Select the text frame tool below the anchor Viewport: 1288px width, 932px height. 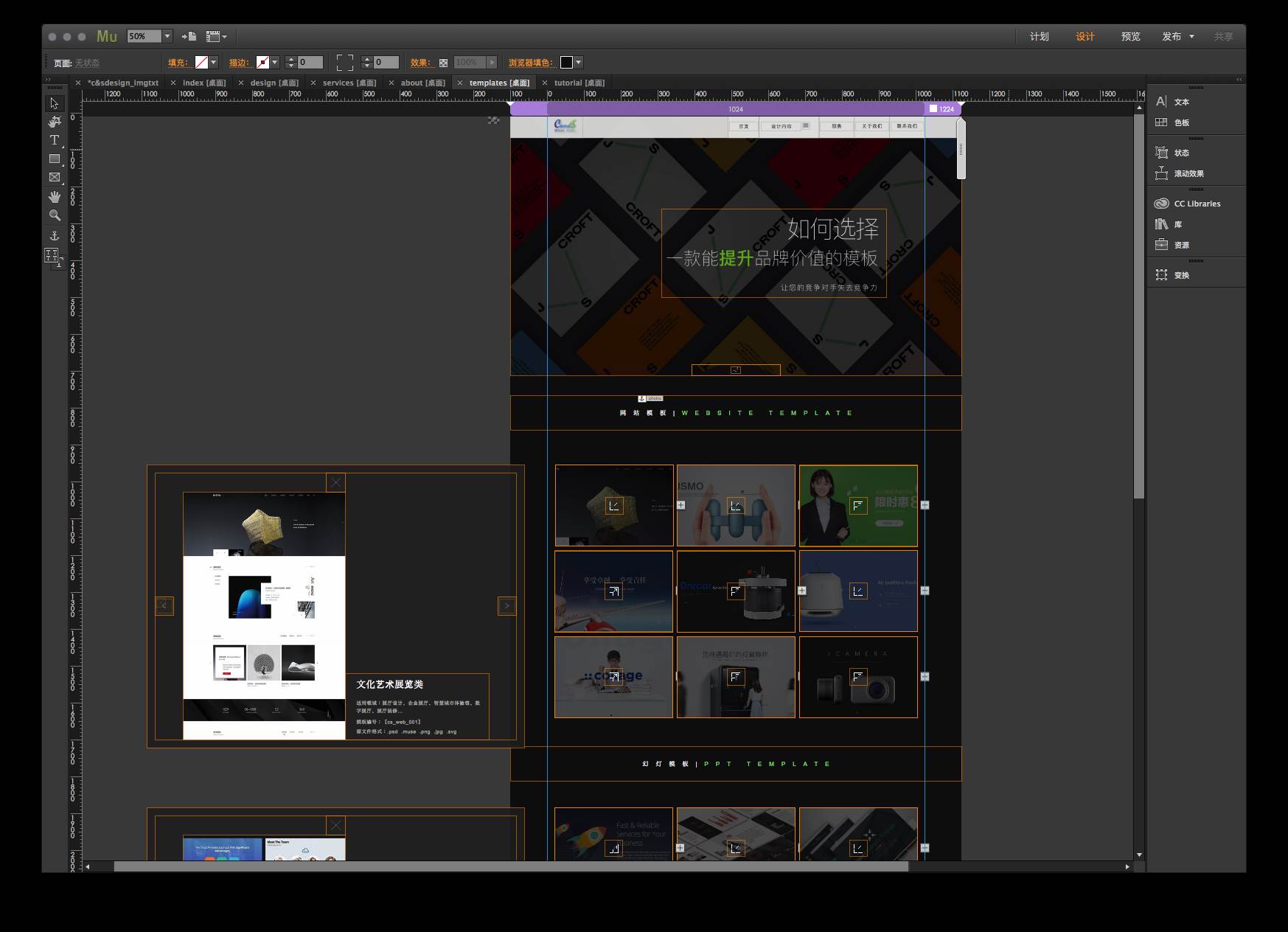coord(53,255)
